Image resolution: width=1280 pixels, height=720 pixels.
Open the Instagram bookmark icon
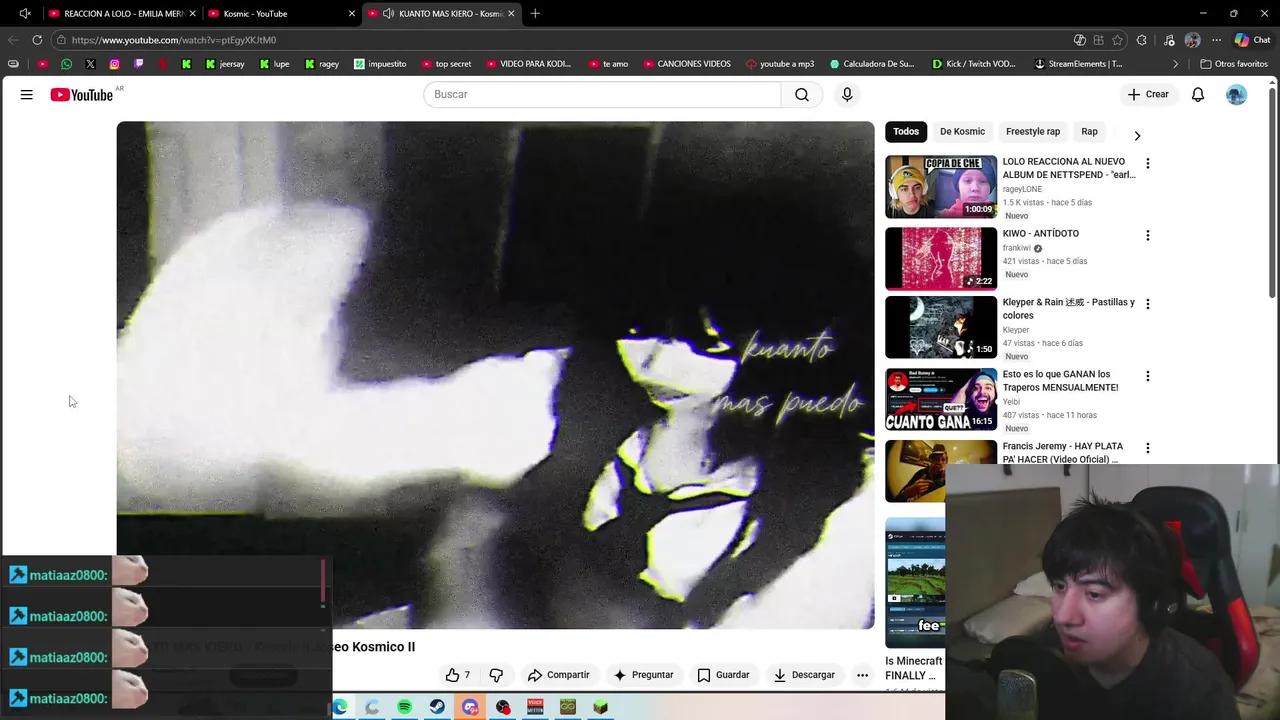pos(114,64)
